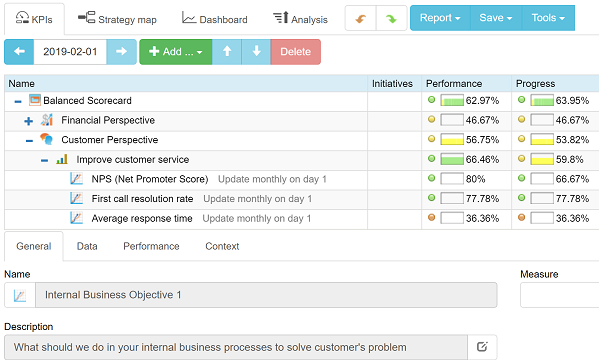The image size is (600, 363).
Task: Open the Save dropdown menu
Action: (x=496, y=18)
